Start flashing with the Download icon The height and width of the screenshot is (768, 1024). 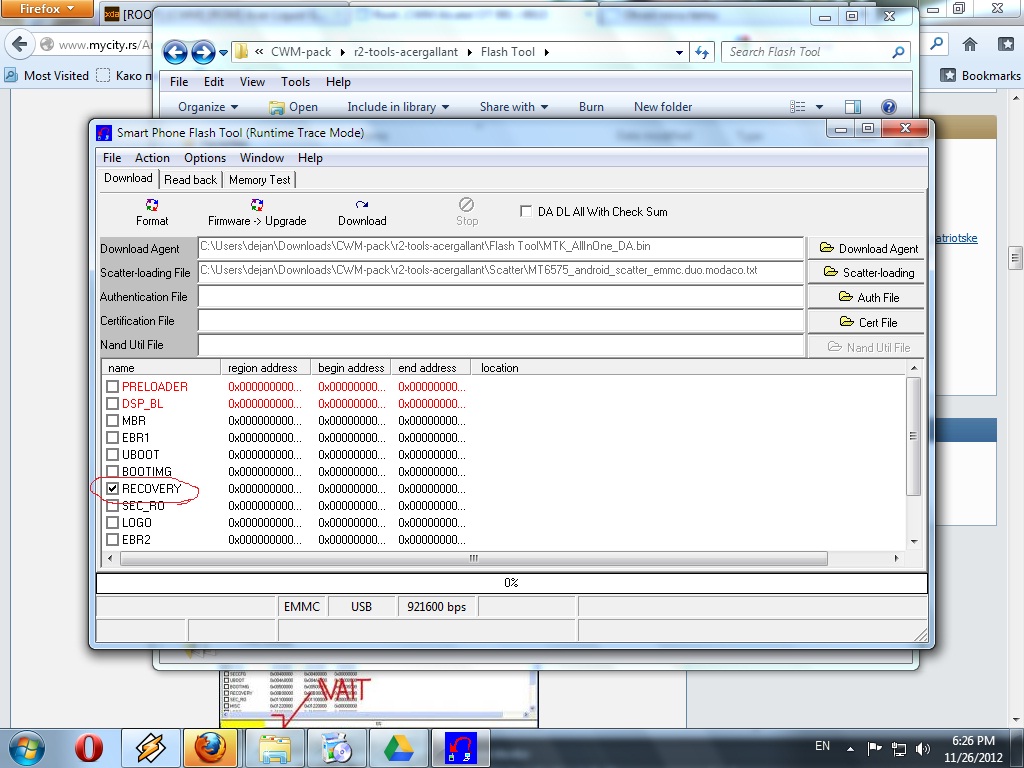click(x=362, y=211)
